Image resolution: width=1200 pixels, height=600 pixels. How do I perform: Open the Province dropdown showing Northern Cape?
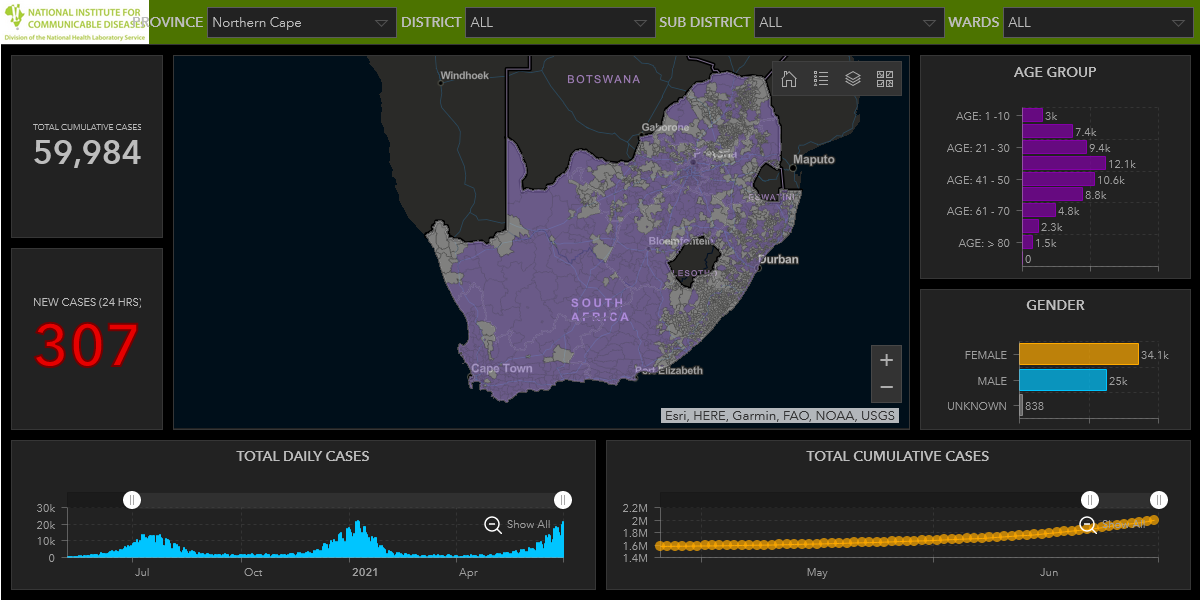click(301, 22)
